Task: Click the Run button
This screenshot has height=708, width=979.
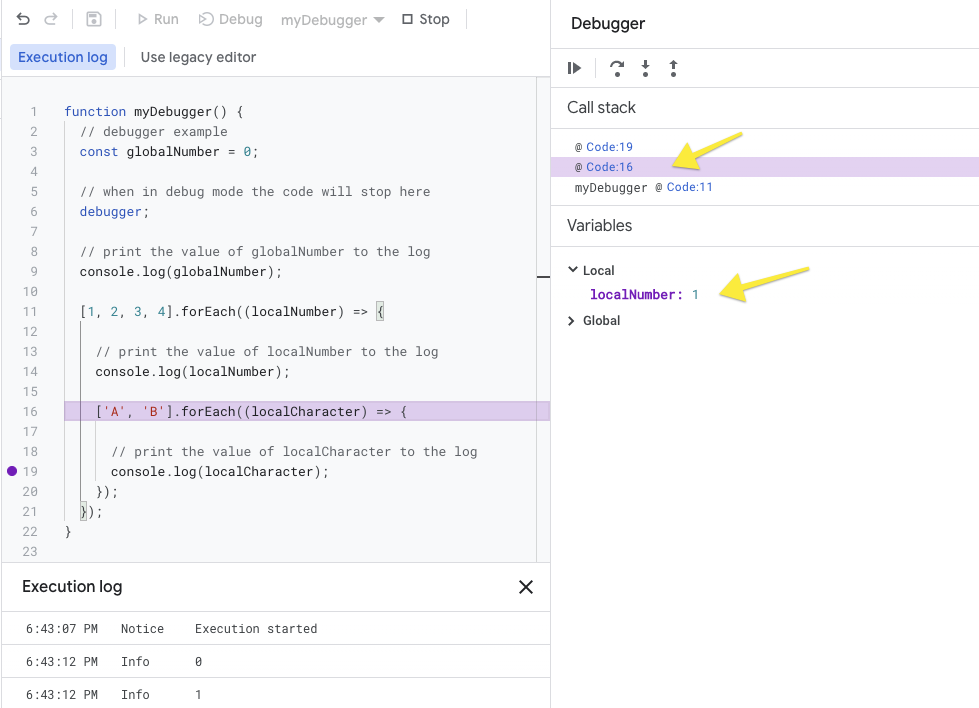Action: (158, 19)
